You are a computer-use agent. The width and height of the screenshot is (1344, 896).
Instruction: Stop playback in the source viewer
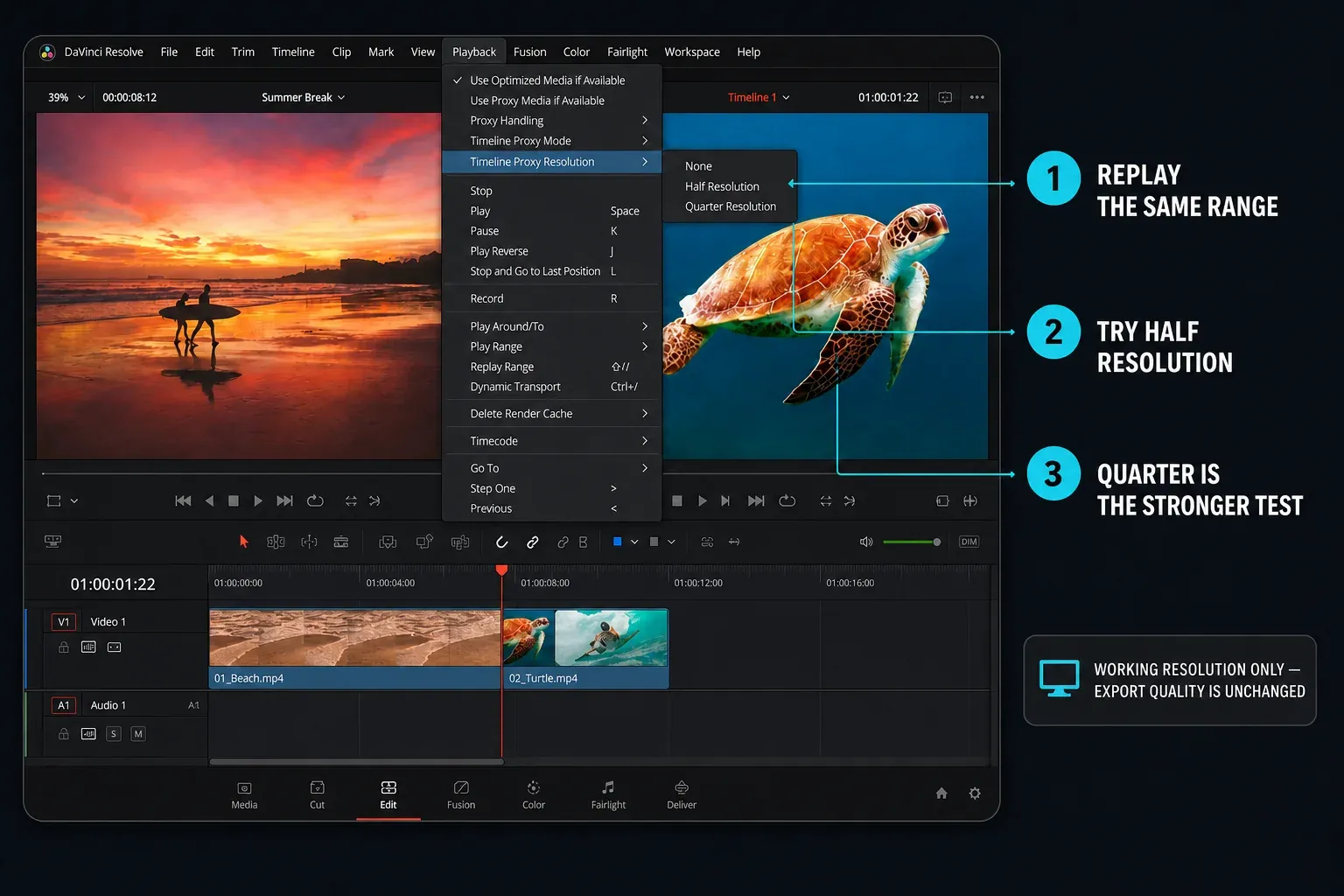(234, 500)
